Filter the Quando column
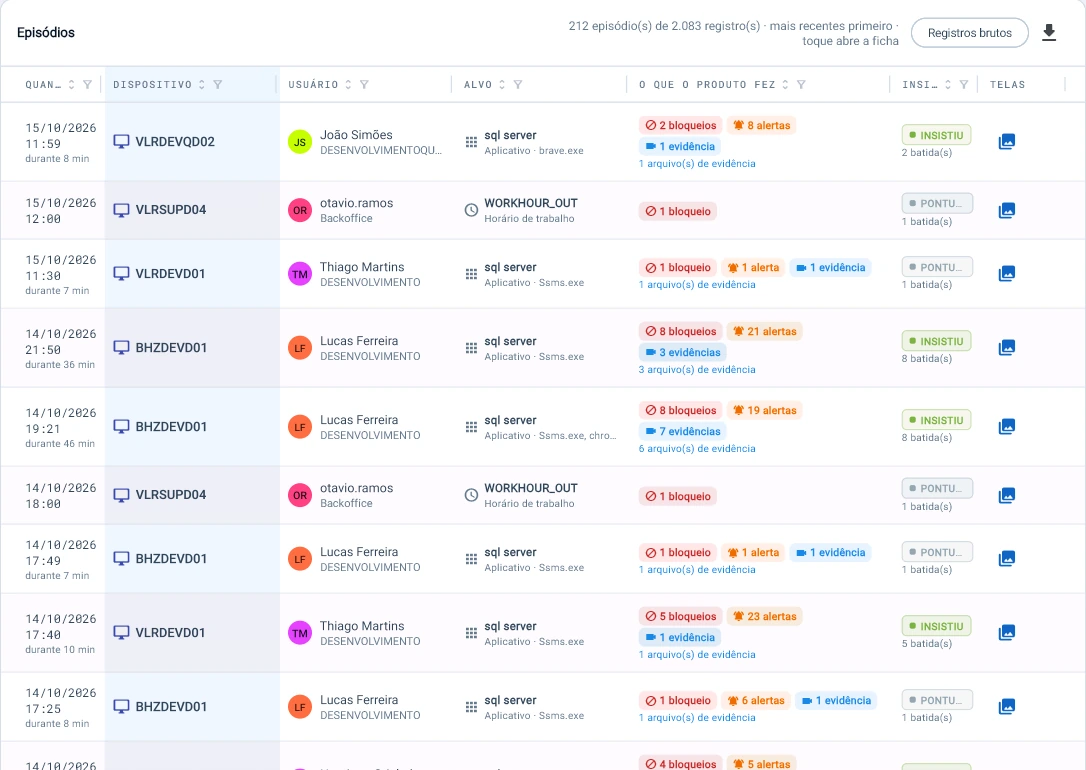This screenshot has width=1086, height=770. [87, 84]
